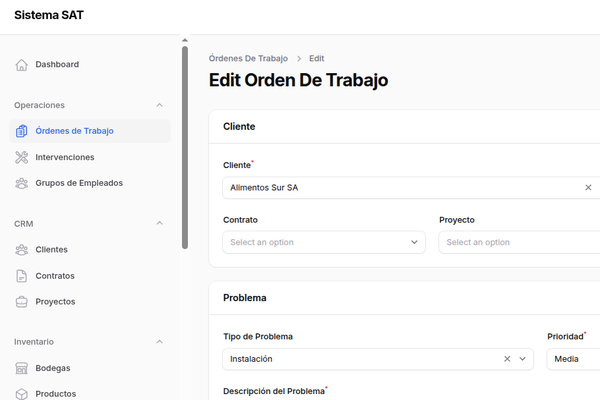Click the Intervenciones tools icon
Screen dimensions: 600x400
pos(22,157)
